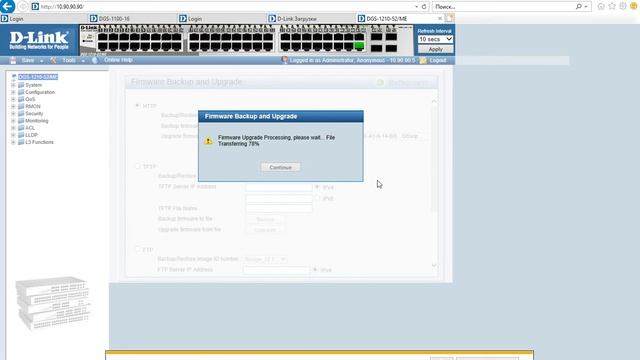Click the Online Help globe icon
The image size is (640, 360).
pyautogui.click(x=95, y=60)
